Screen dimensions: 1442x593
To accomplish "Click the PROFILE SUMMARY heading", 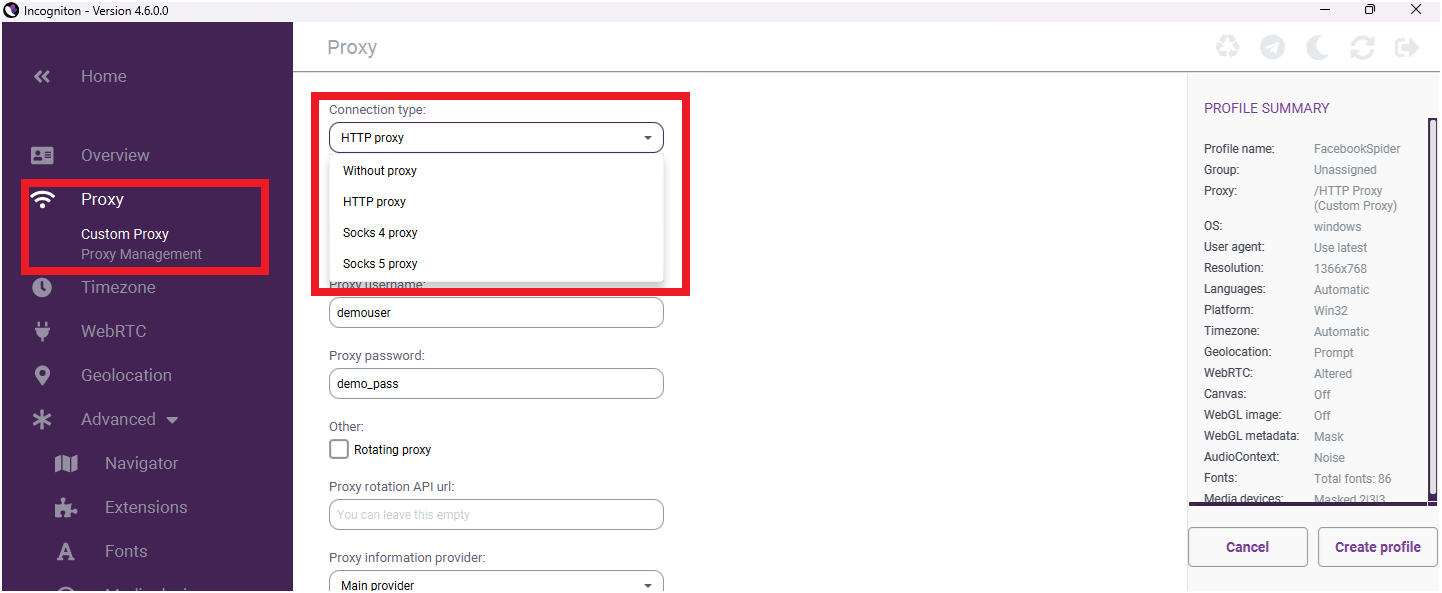I will (x=1266, y=108).
